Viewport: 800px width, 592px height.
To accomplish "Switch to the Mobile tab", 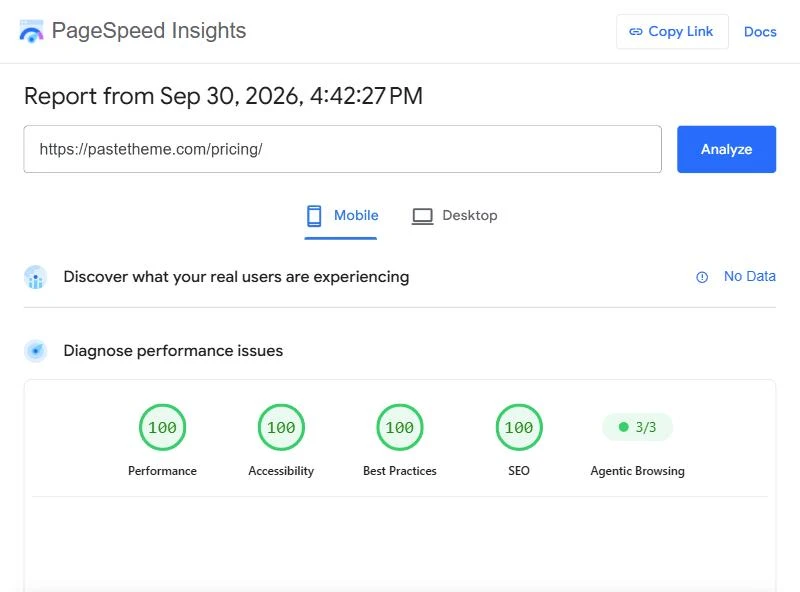I will coord(341,216).
